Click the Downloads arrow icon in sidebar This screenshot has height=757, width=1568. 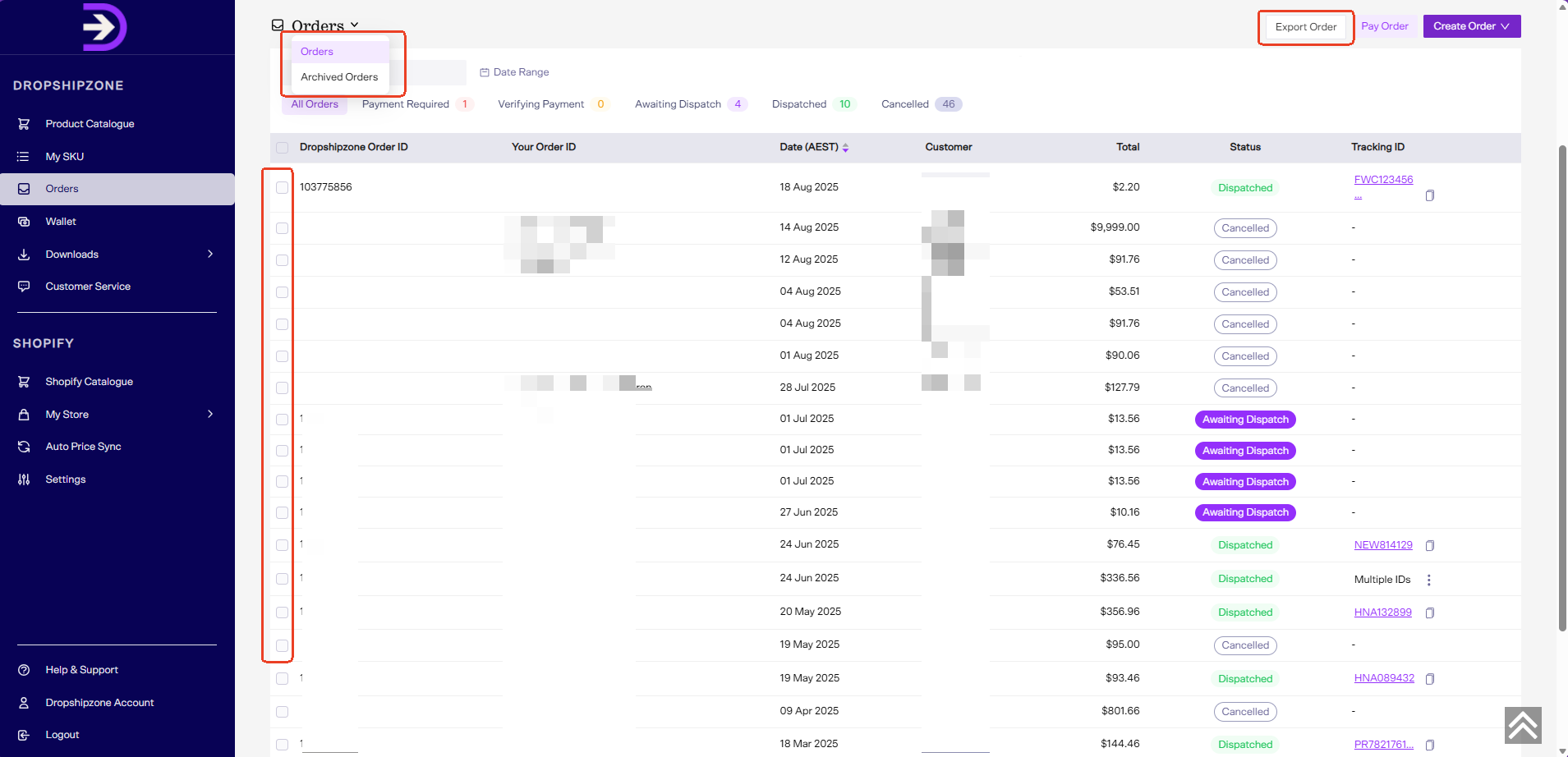[x=24, y=255]
